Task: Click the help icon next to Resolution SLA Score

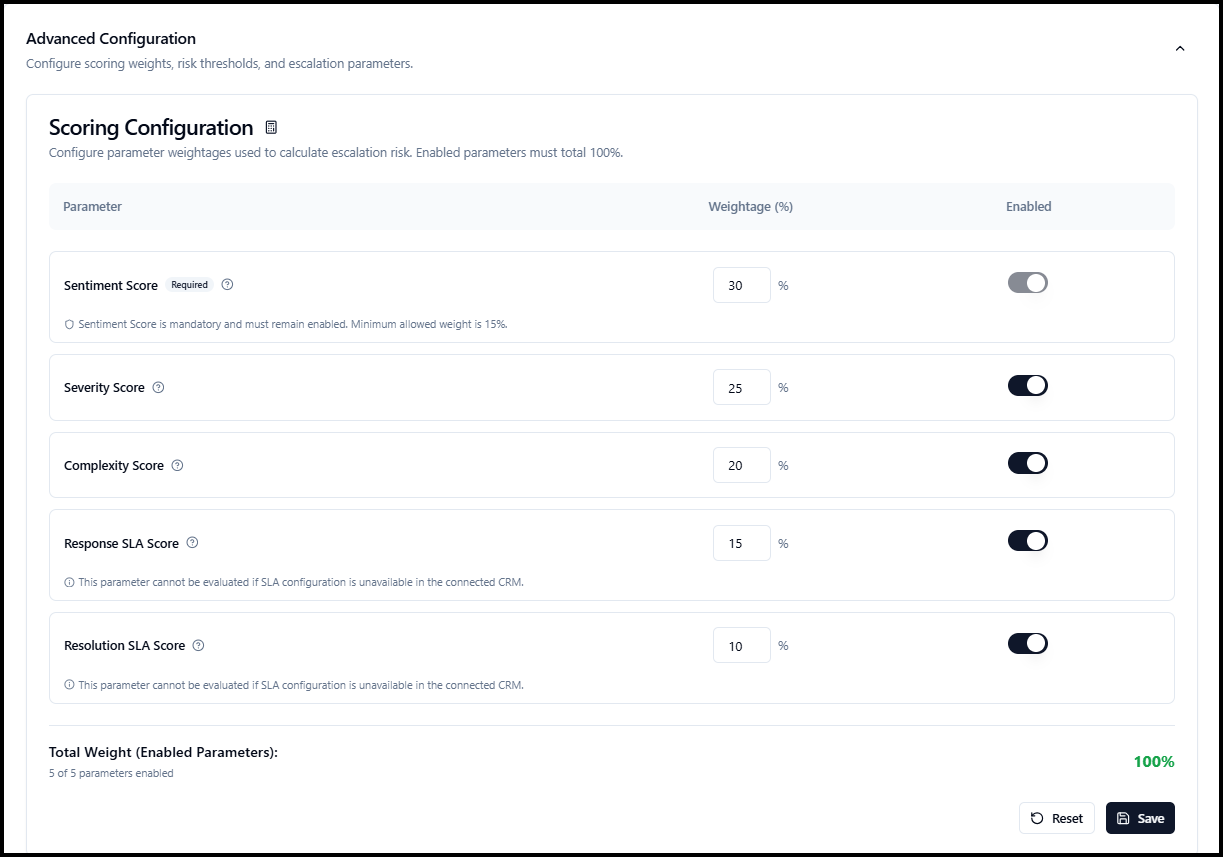Action: pyautogui.click(x=198, y=645)
